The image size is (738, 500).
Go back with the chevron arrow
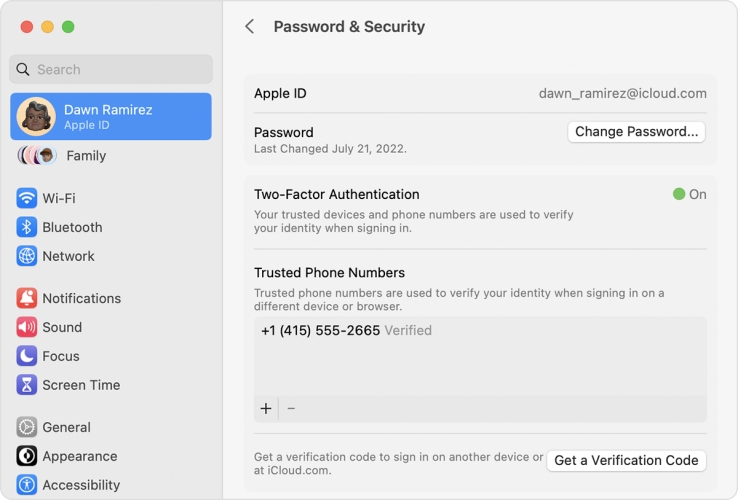coord(250,27)
